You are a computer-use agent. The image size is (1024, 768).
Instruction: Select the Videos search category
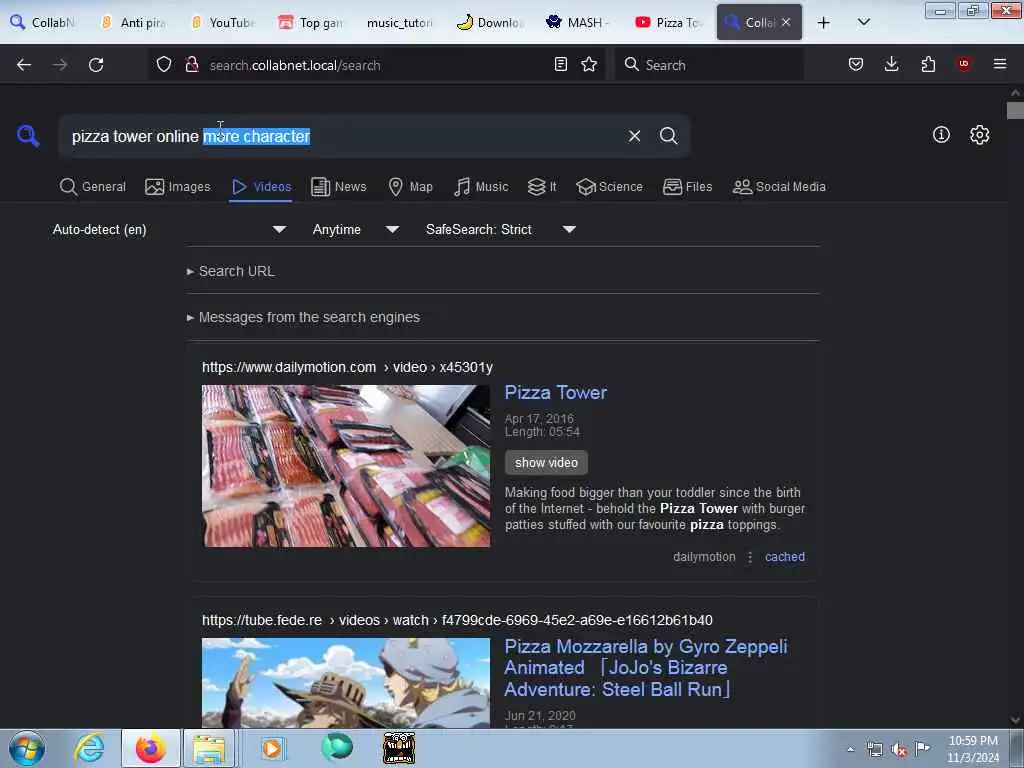coord(261,187)
